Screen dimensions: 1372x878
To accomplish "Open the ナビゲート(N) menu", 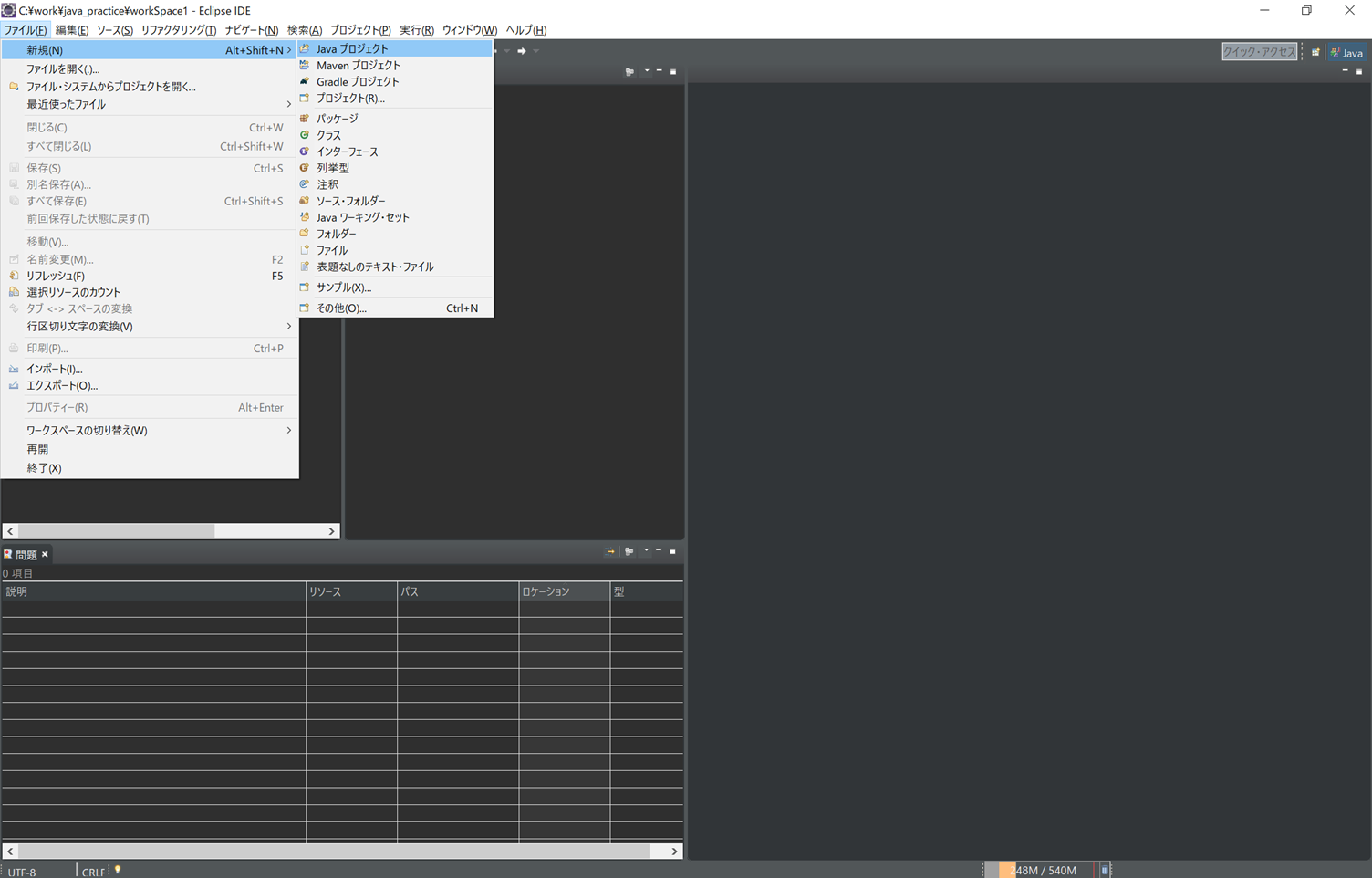I will (252, 30).
